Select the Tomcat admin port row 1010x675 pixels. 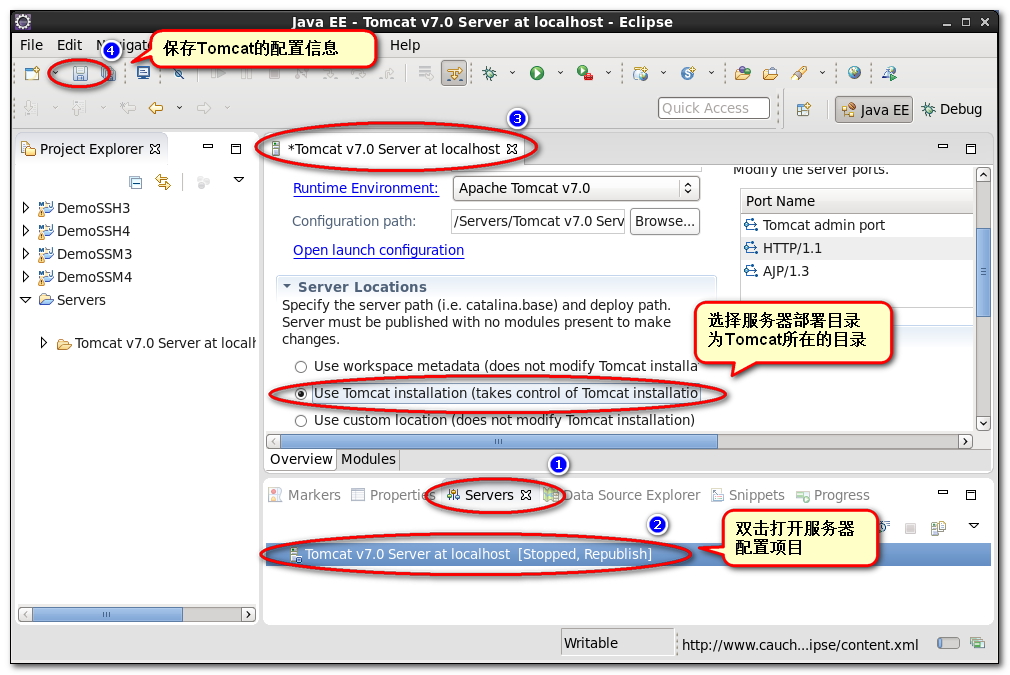coord(857,225)
